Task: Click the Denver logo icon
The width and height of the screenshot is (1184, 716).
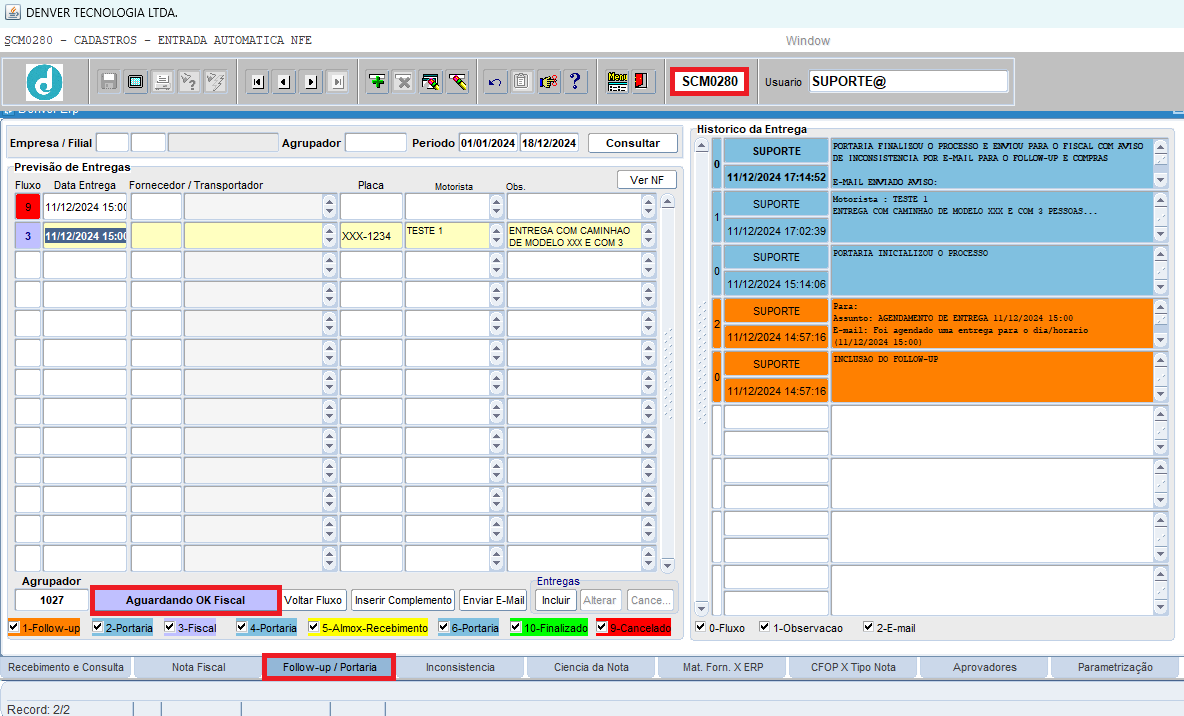Action: [45, 82]
